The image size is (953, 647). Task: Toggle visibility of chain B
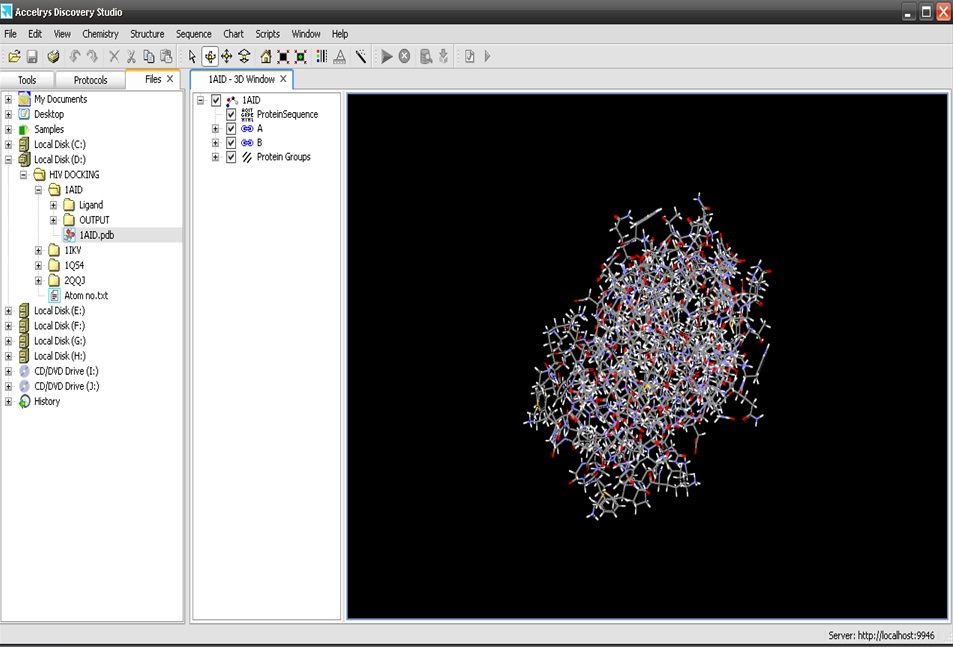(x=231, y=143)
